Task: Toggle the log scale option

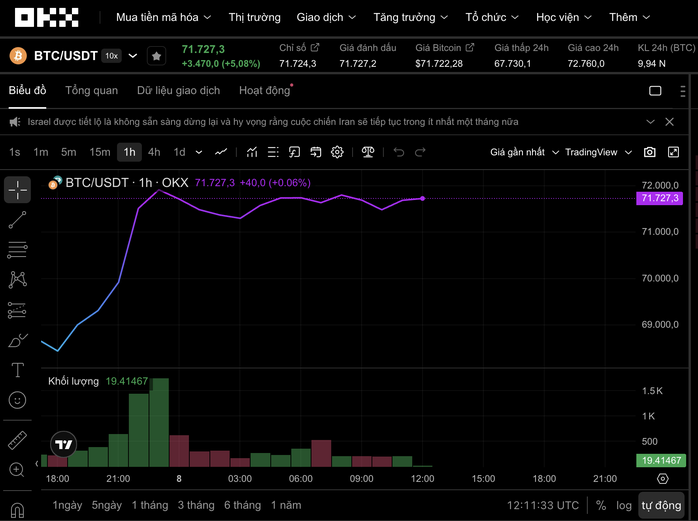Action: (624, 505)
